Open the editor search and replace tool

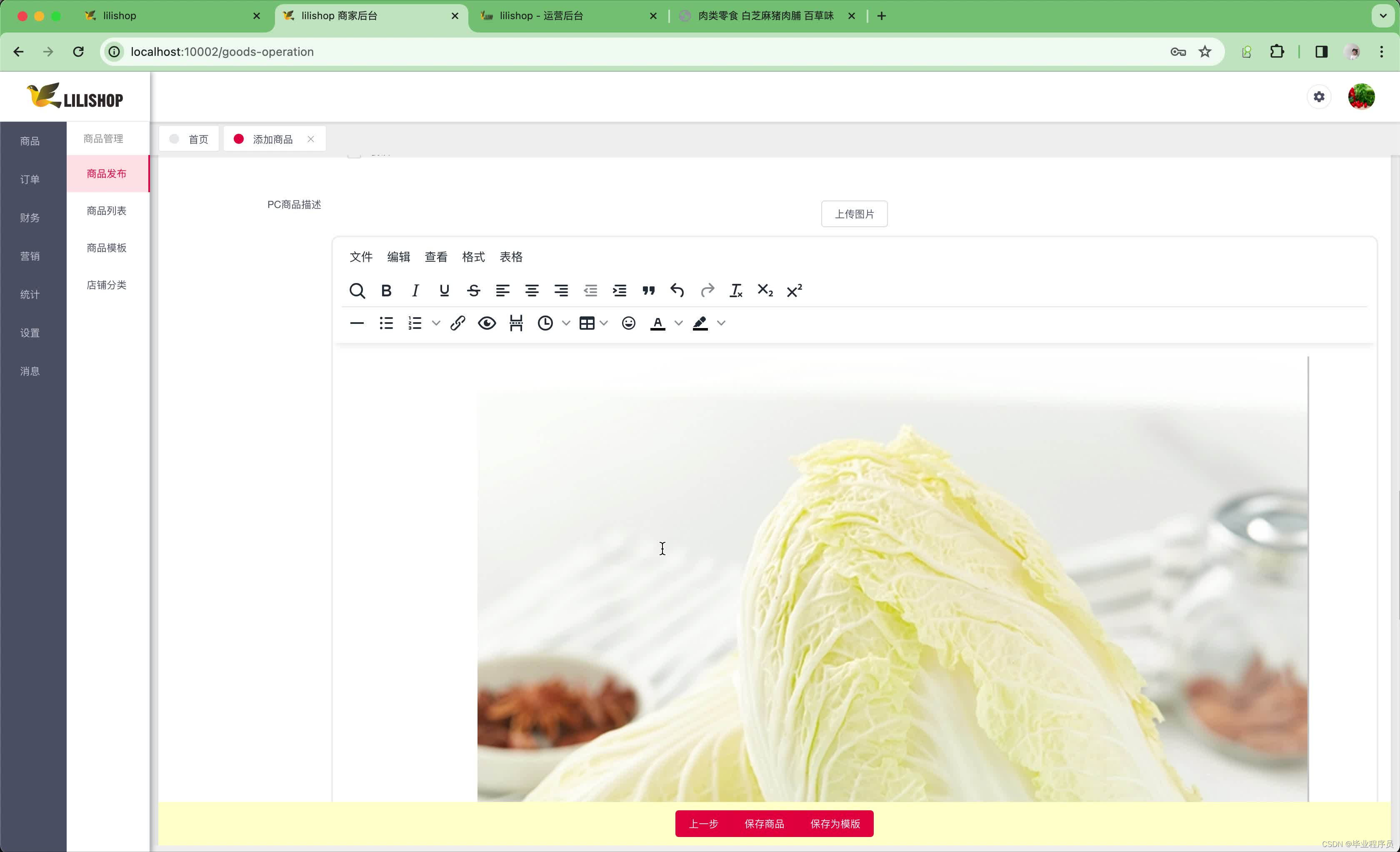click(x=357, y=291)
